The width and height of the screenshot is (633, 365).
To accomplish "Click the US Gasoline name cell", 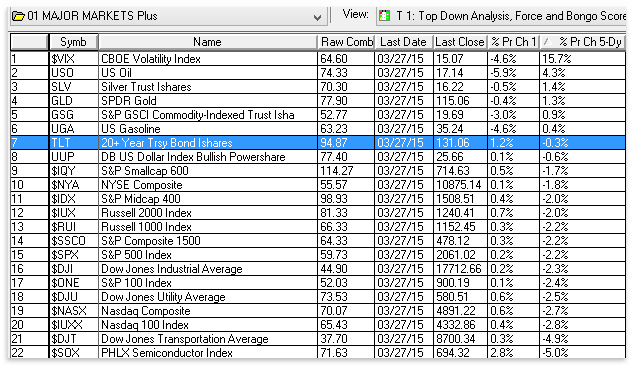I will [x=208, y=129].
